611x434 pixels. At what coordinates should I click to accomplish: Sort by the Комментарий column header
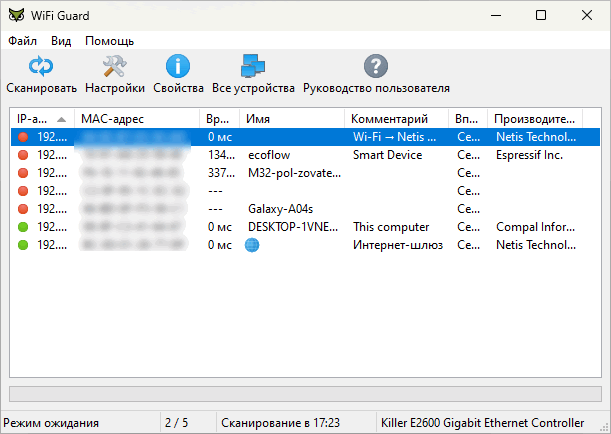[397, 119]
